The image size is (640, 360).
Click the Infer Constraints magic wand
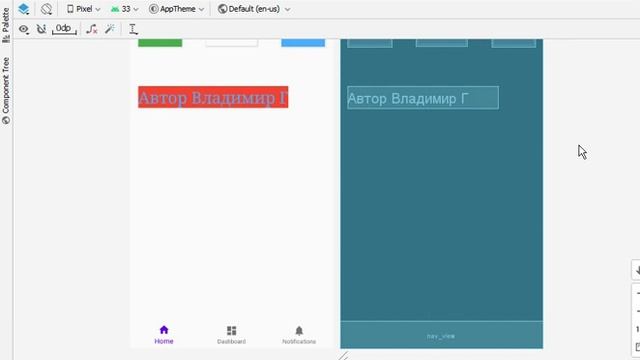pos(110,29)
